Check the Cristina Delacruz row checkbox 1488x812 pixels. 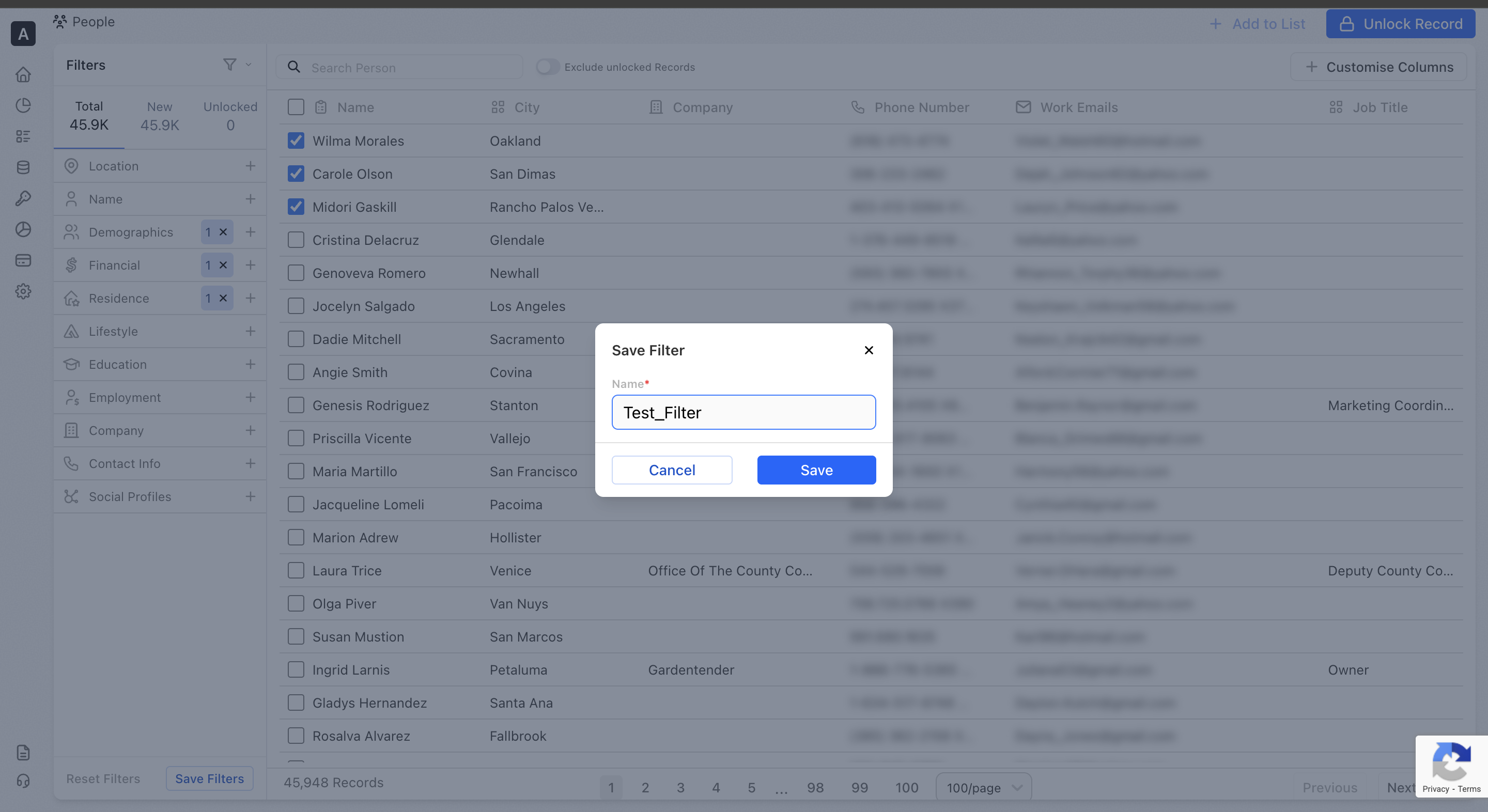tap(296, 240)
